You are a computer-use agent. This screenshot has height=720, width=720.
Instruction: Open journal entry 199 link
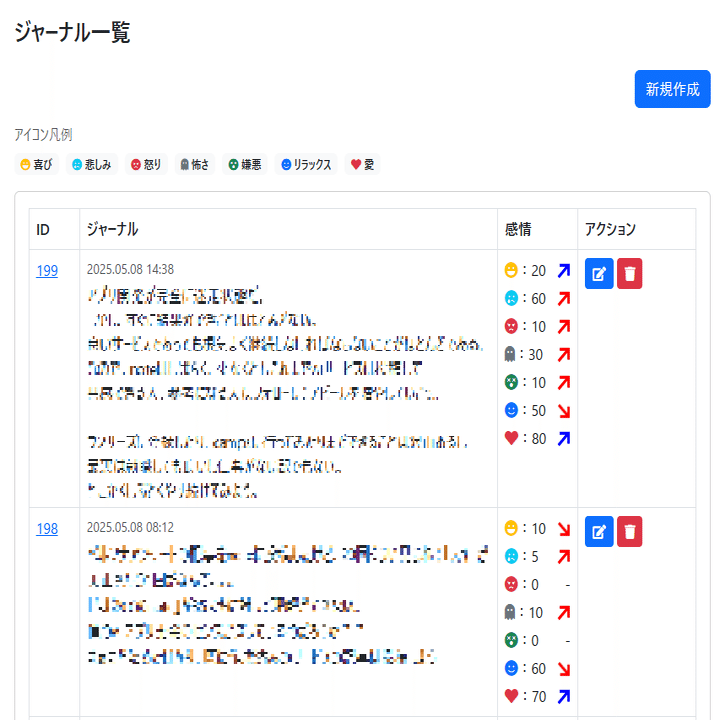(x=47, y=271)
